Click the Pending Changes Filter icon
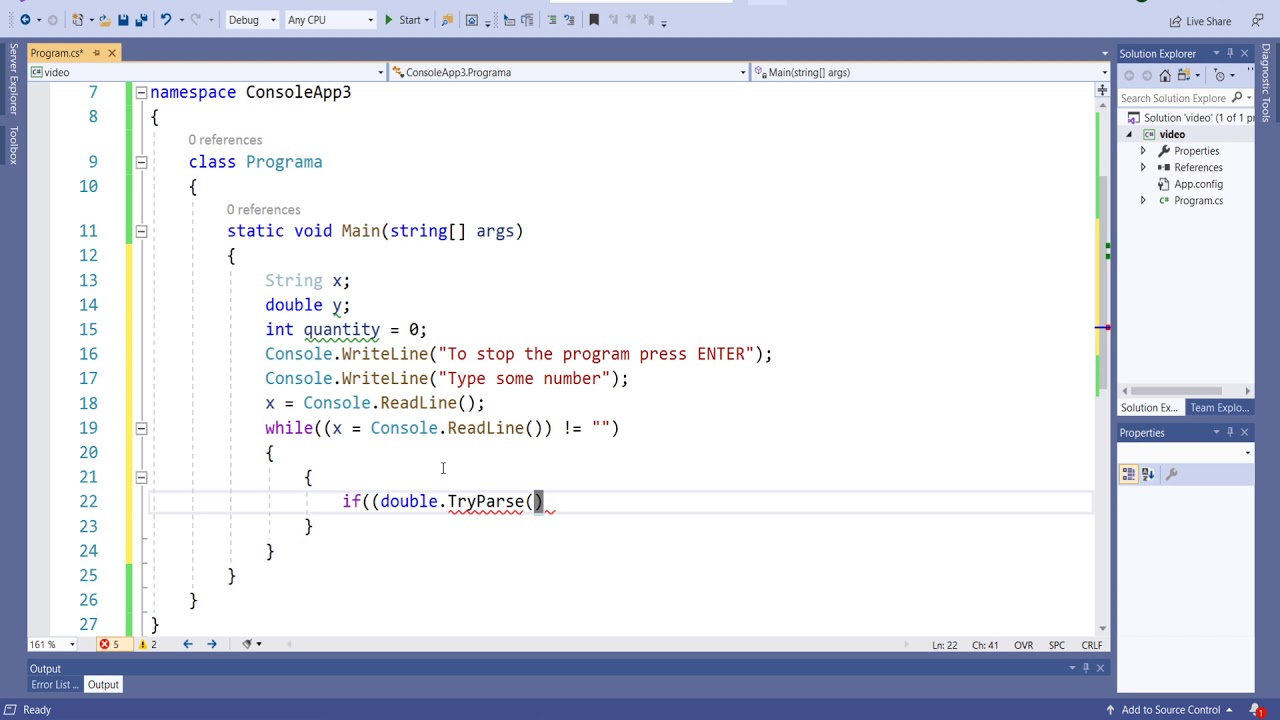The width and height of the screenshot is (1280, 720). [1221, 75]
